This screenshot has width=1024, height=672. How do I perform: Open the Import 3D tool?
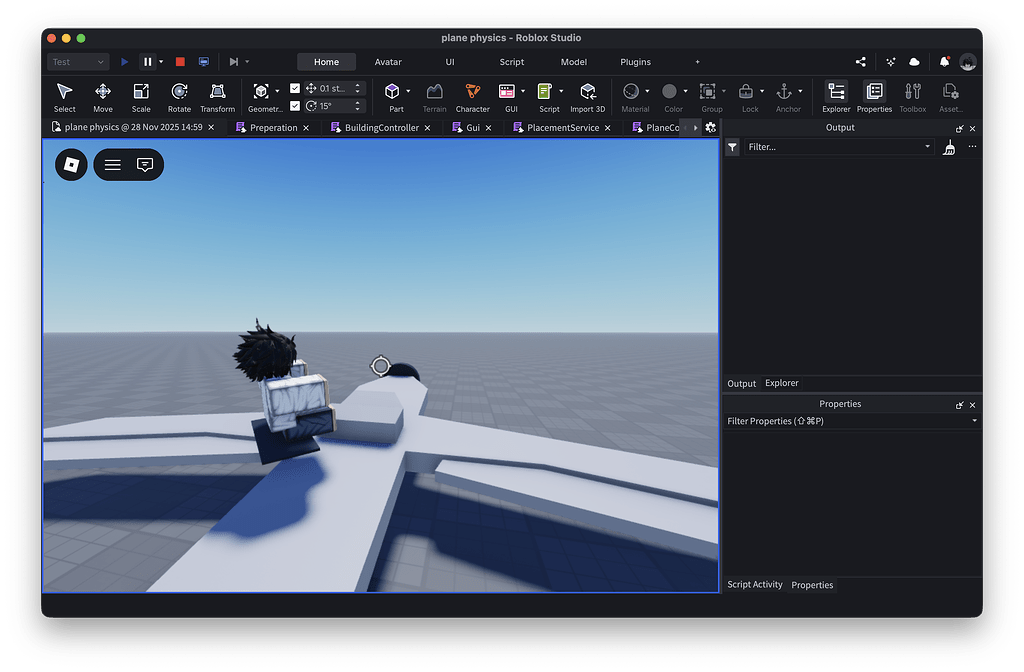pyautogui.click(x=588, y=92)
